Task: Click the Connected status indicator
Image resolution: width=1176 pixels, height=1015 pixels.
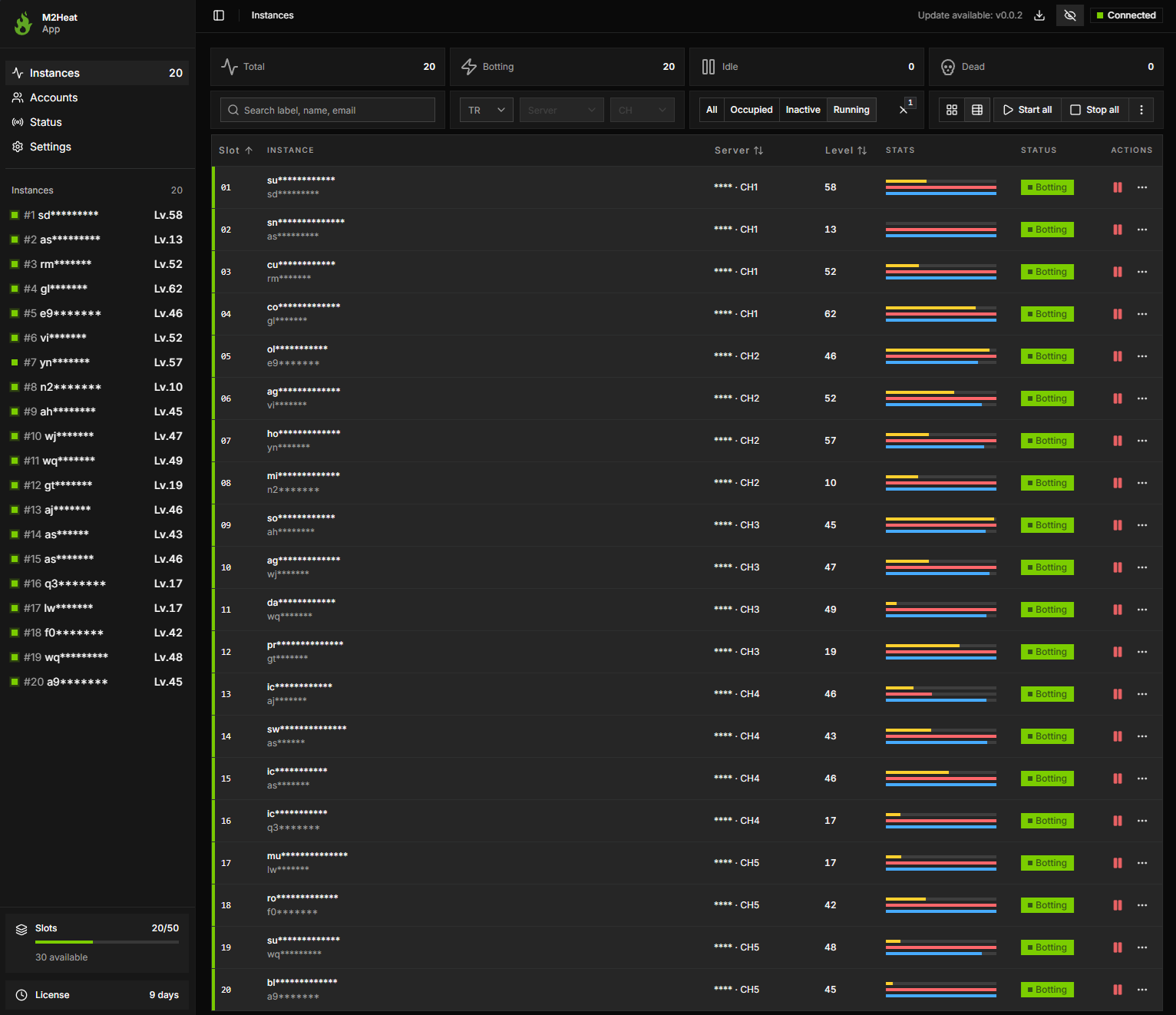Action: [1126, 15]
